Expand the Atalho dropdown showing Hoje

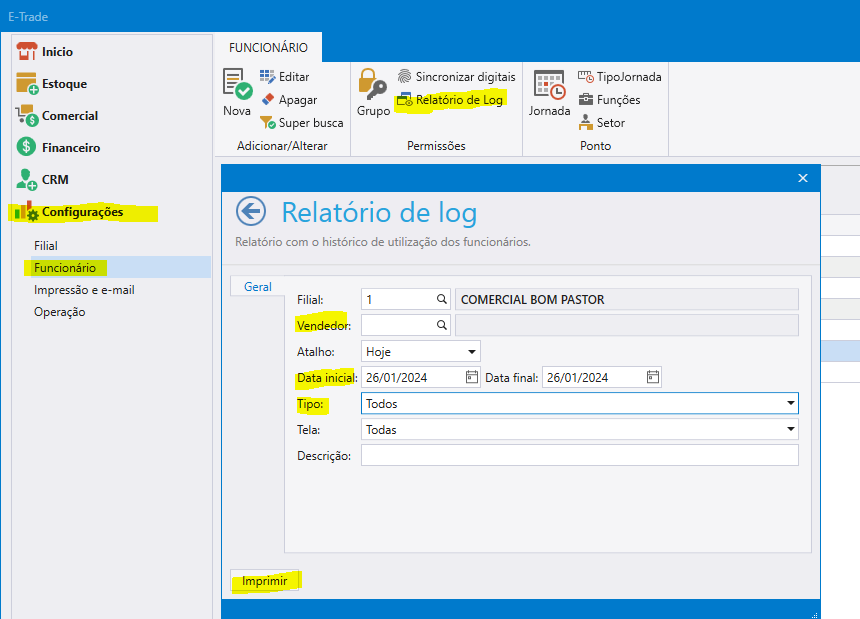(471, 352)
